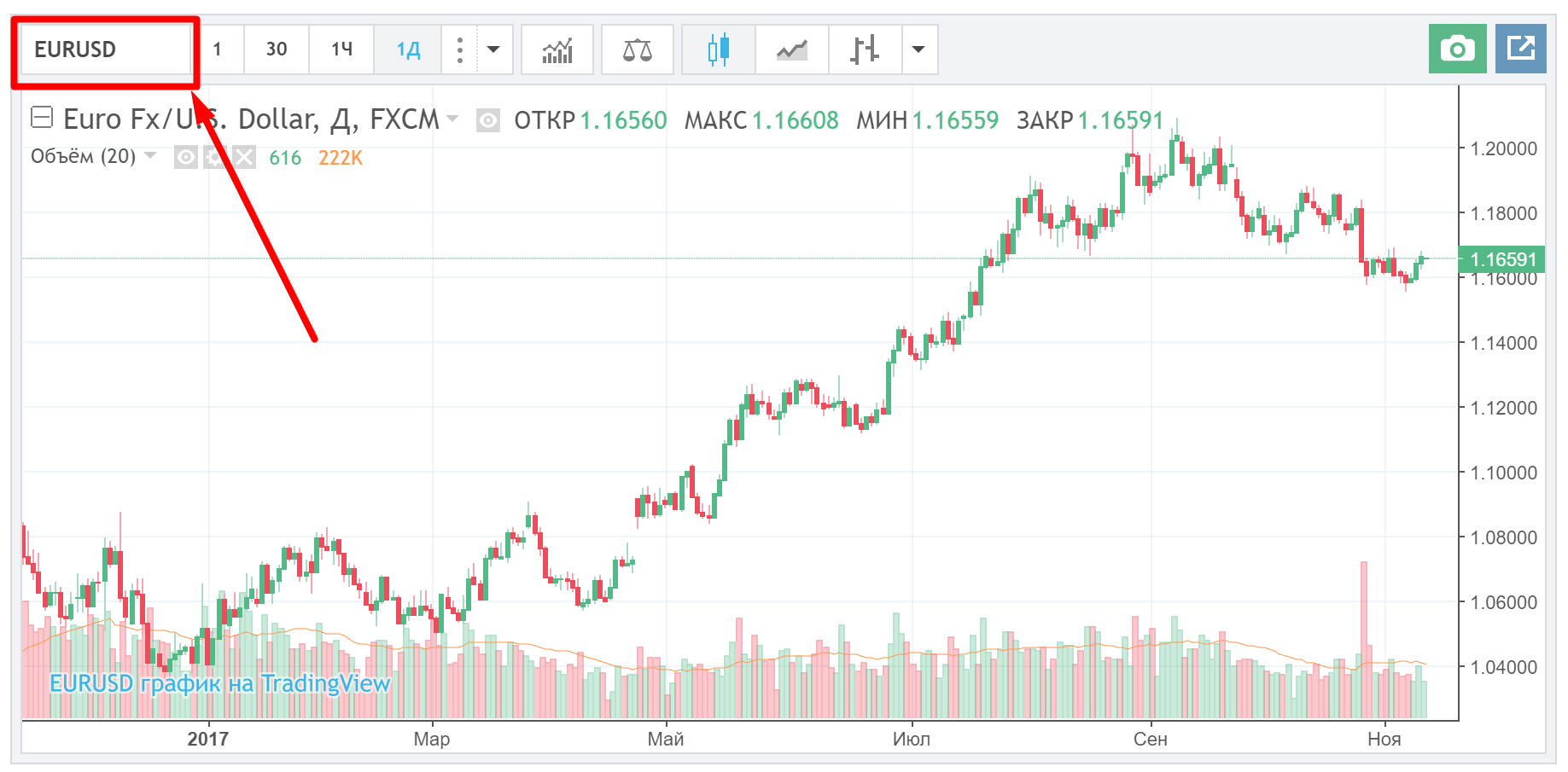Viewport: 1568px width, 772px height.
Task: Open chart in popup via blue icon
Action: coord(1520,49)
